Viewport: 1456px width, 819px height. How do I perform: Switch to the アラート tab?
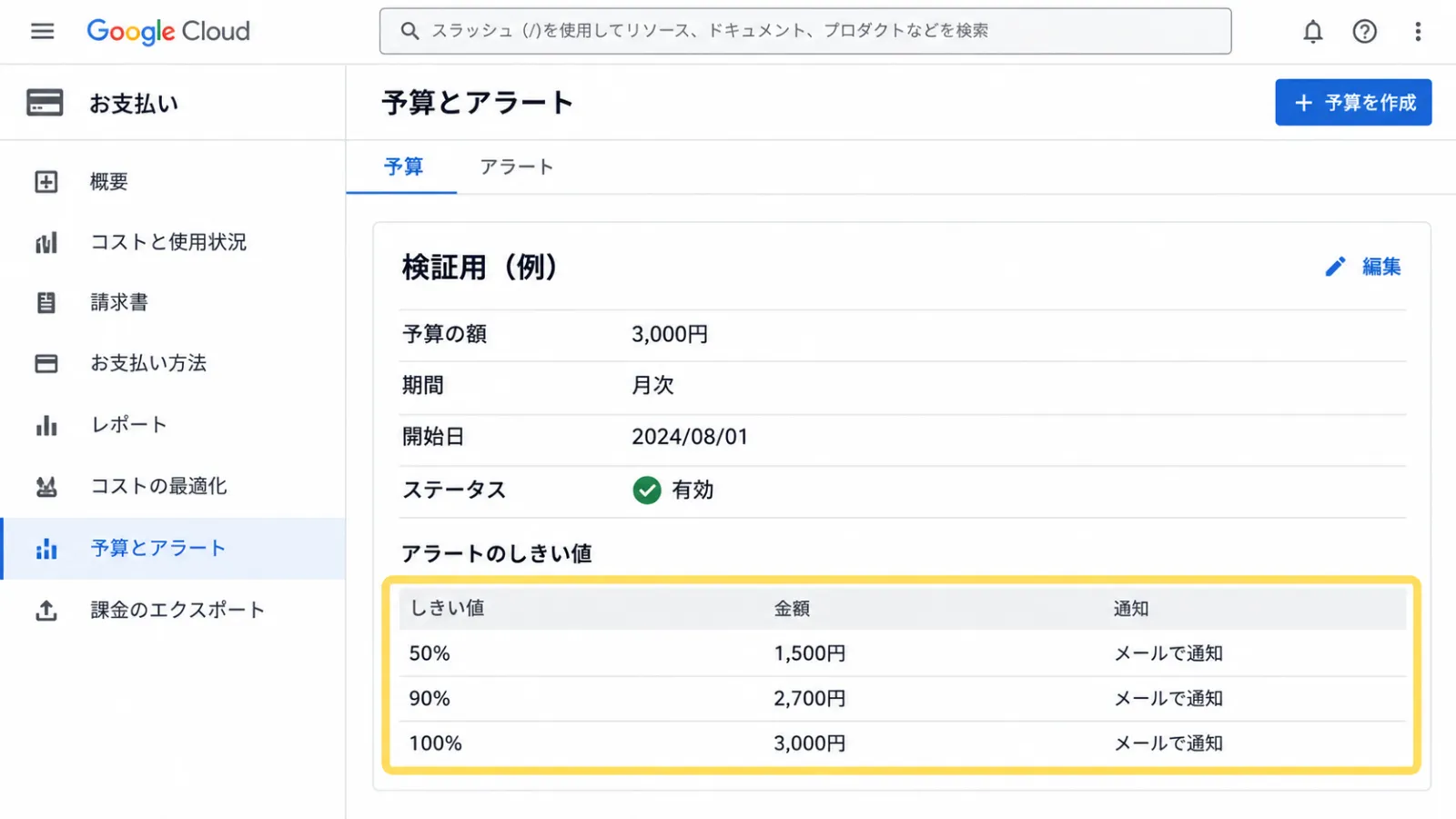pyautogui.click(x=517, y=167)
